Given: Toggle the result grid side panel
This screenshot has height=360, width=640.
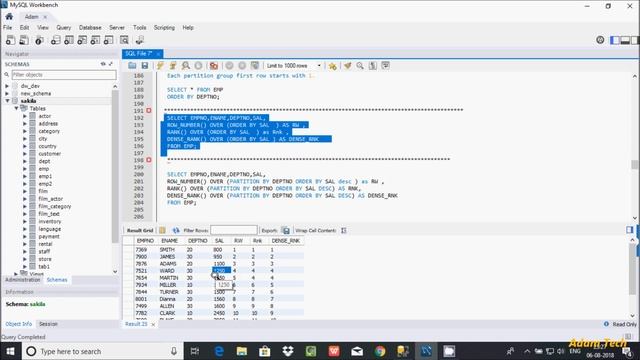Looking at the screenshot, I should [630, 230].
